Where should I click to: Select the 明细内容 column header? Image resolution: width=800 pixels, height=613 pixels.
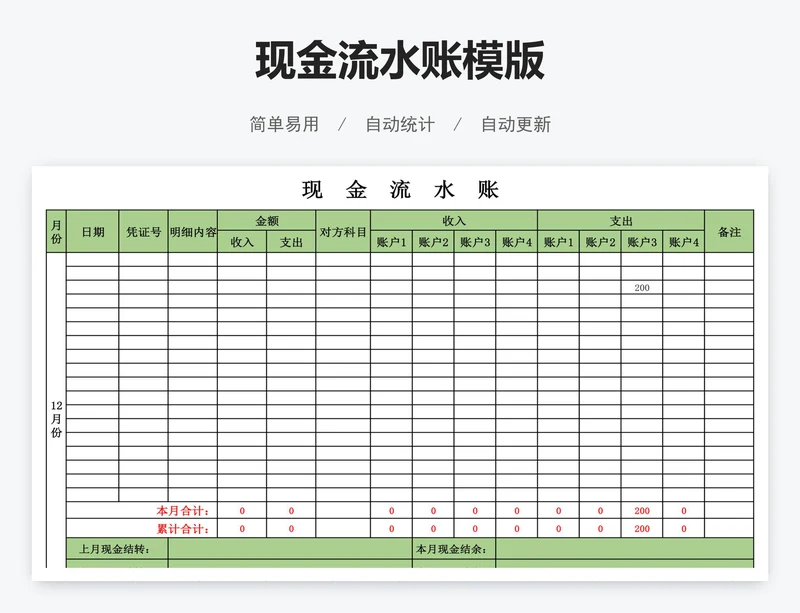pyautogui.click(x=193, y=231)
